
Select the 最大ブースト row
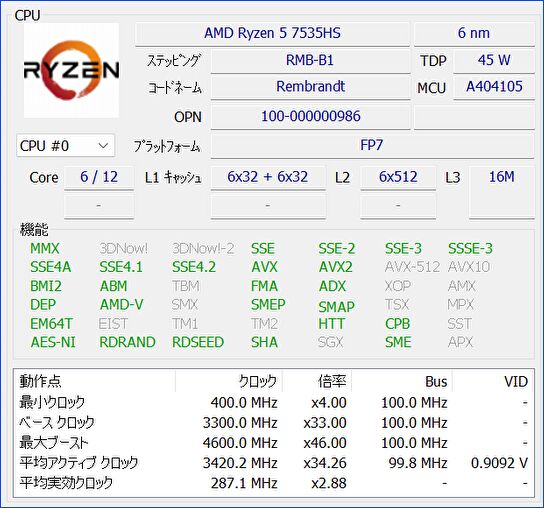pyautogui.click(x=274, y=443)
